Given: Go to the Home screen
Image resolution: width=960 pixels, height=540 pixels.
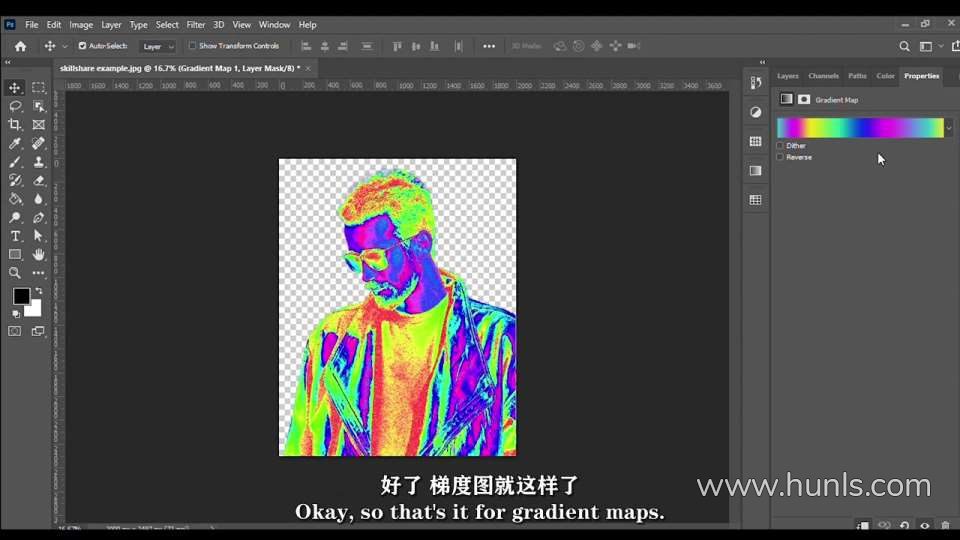Looking at the screenshot, I should click(20, 46).
